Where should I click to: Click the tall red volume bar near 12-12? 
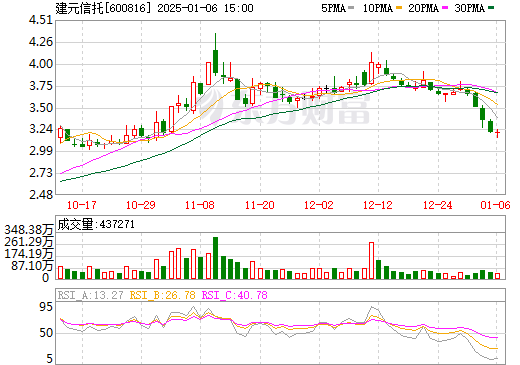click(371, 260)
